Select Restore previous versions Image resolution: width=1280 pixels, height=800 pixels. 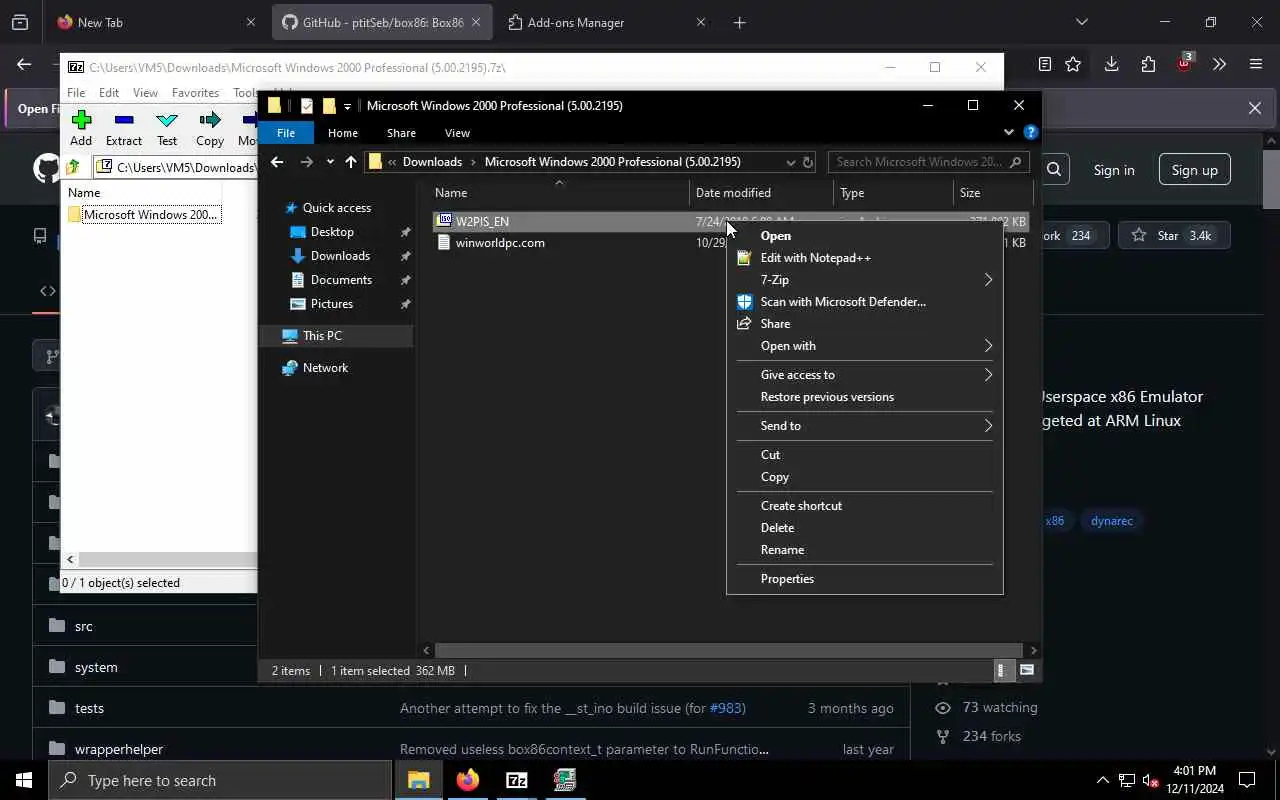pyautogui.click(x=827, y=397)
